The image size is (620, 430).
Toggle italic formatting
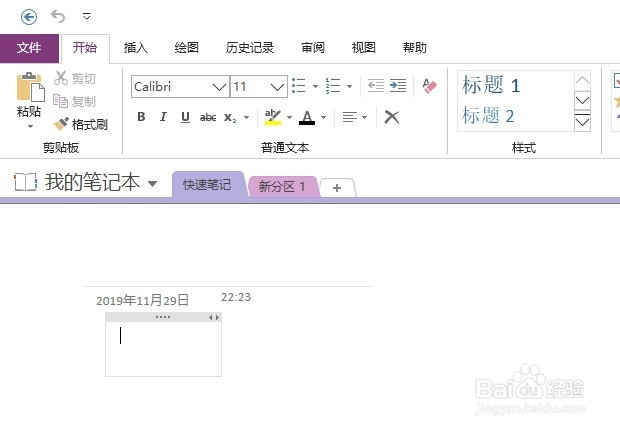(163, 117)
